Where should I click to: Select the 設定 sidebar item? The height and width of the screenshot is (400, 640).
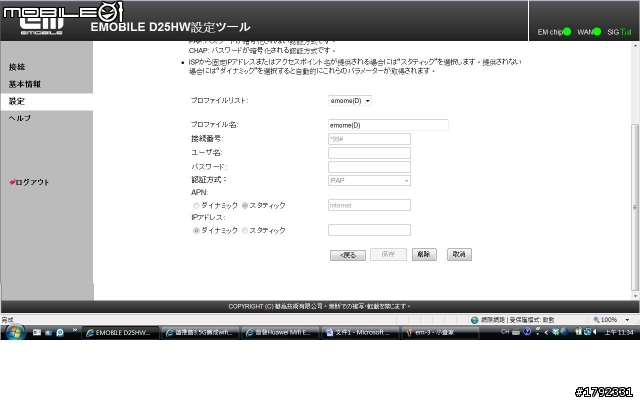click(17, 101)
